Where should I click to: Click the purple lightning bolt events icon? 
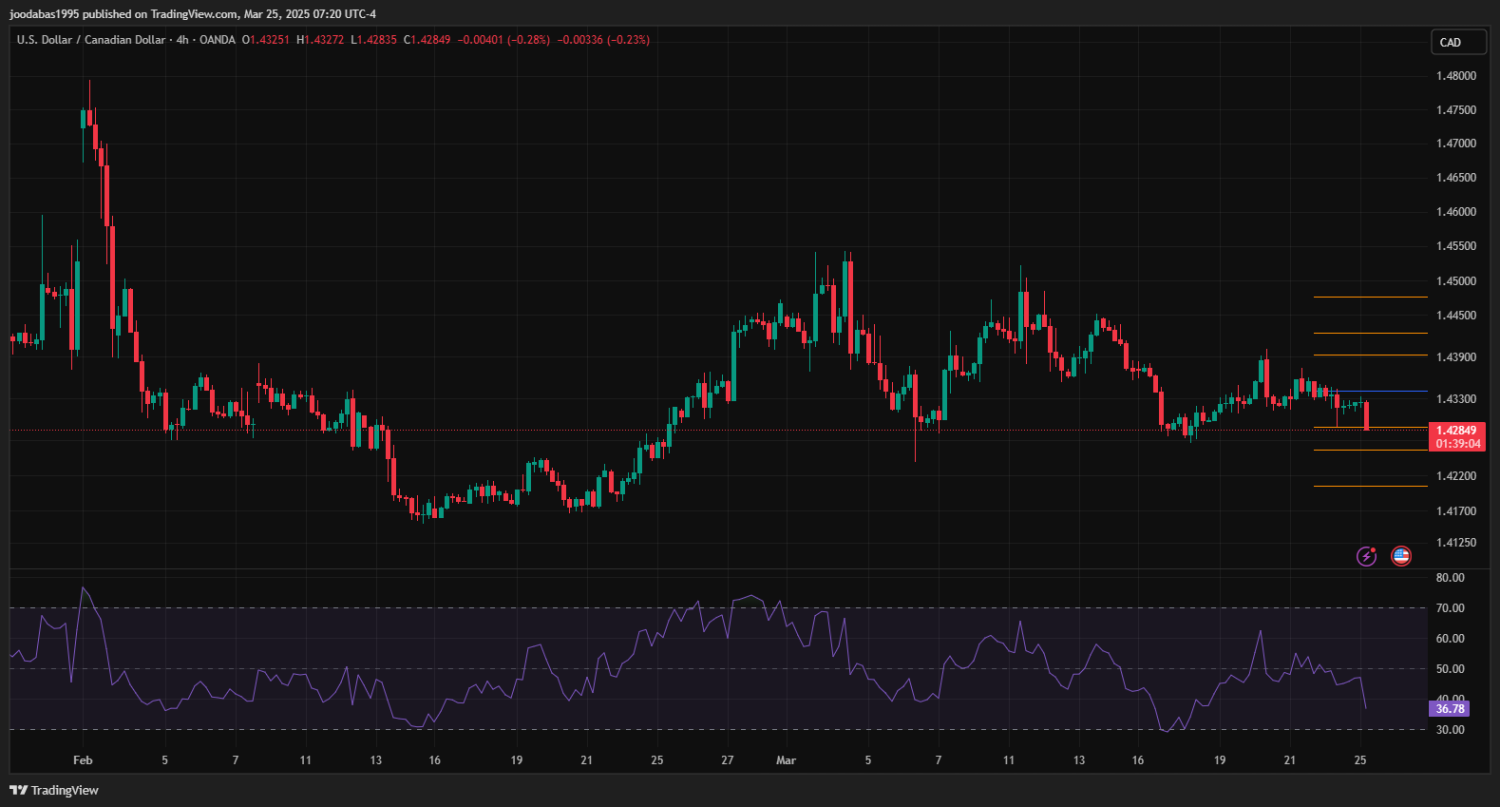pyautogui.click(x=1366, y=556)
